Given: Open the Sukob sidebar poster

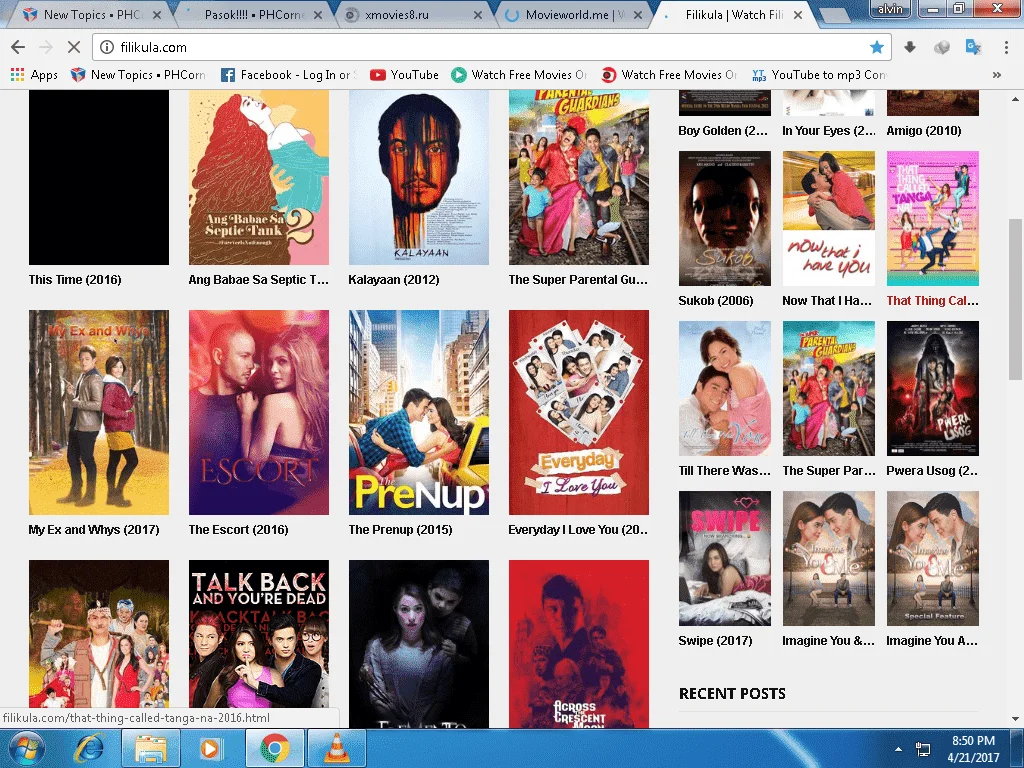Looking at the screenshot, I should pyautogui.click(x=725, y=218).
